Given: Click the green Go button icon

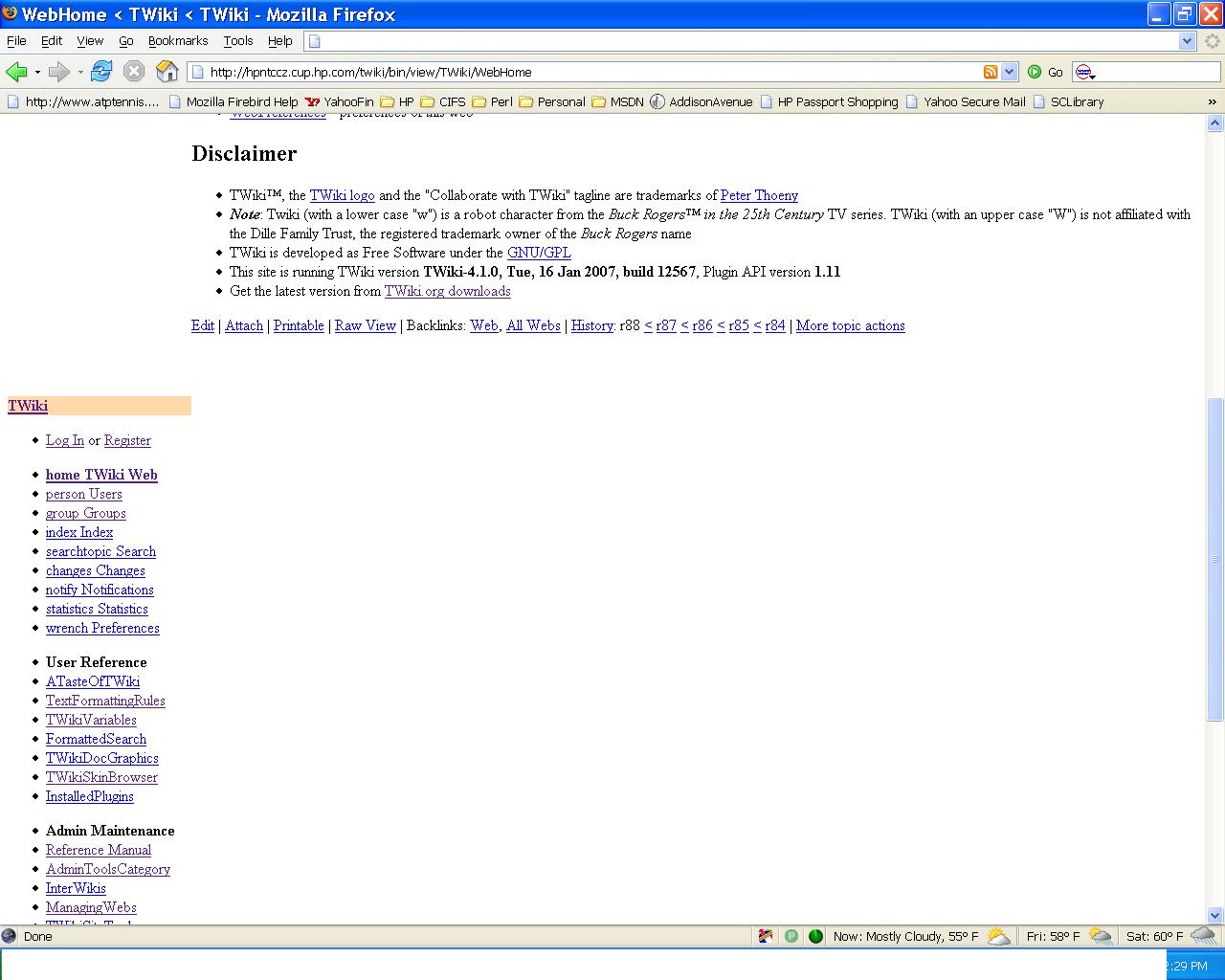Looking at the screenshot, I should coord(1035,72).
